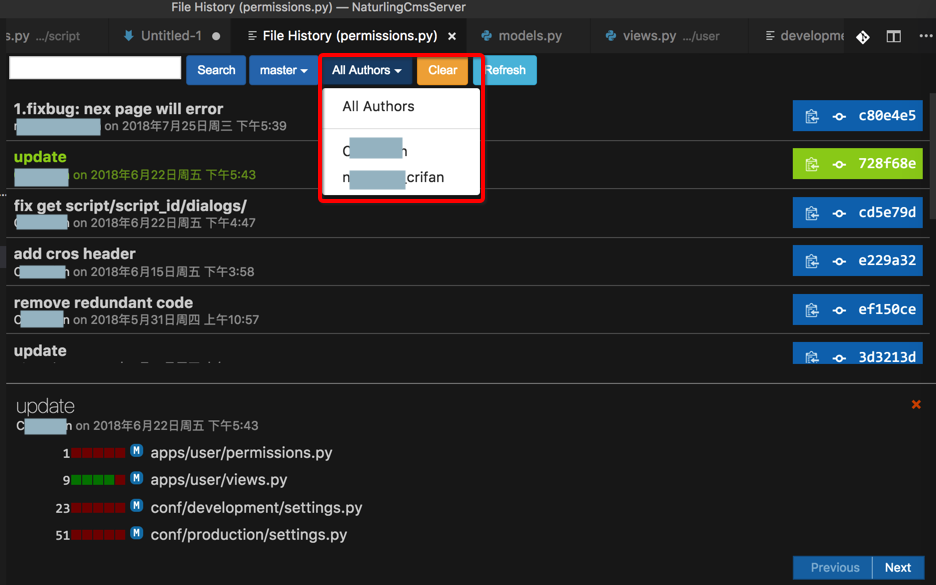
Task: Copy commit info icon for e229a32
Action: tap(811, 261)
